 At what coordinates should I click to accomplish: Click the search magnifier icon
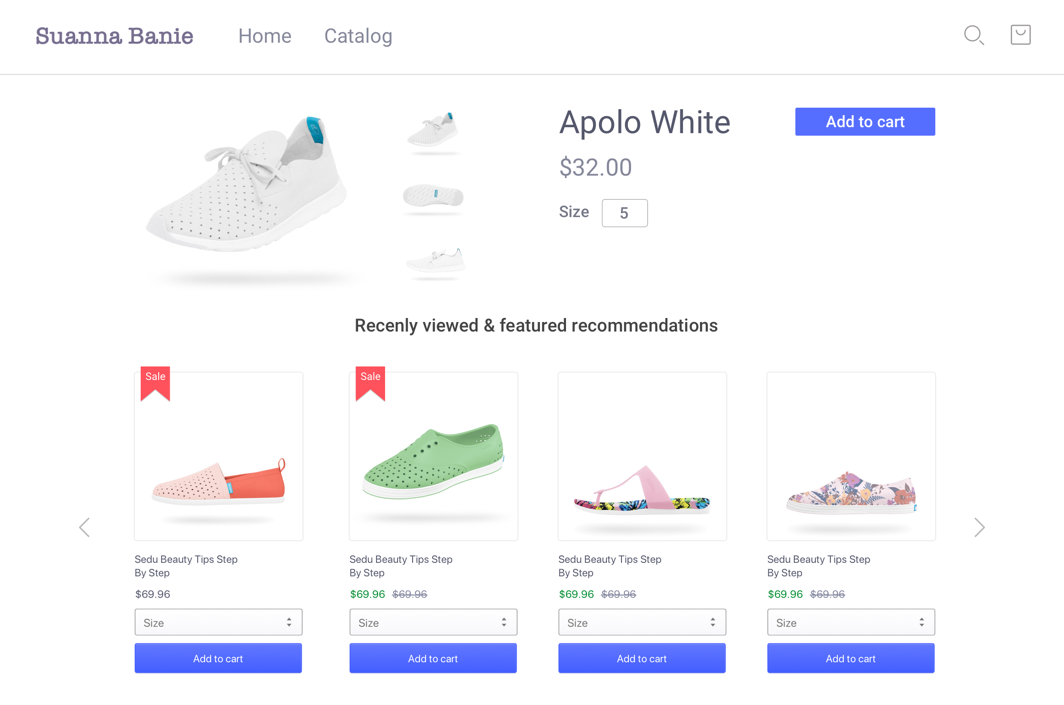tap(973, 36)
